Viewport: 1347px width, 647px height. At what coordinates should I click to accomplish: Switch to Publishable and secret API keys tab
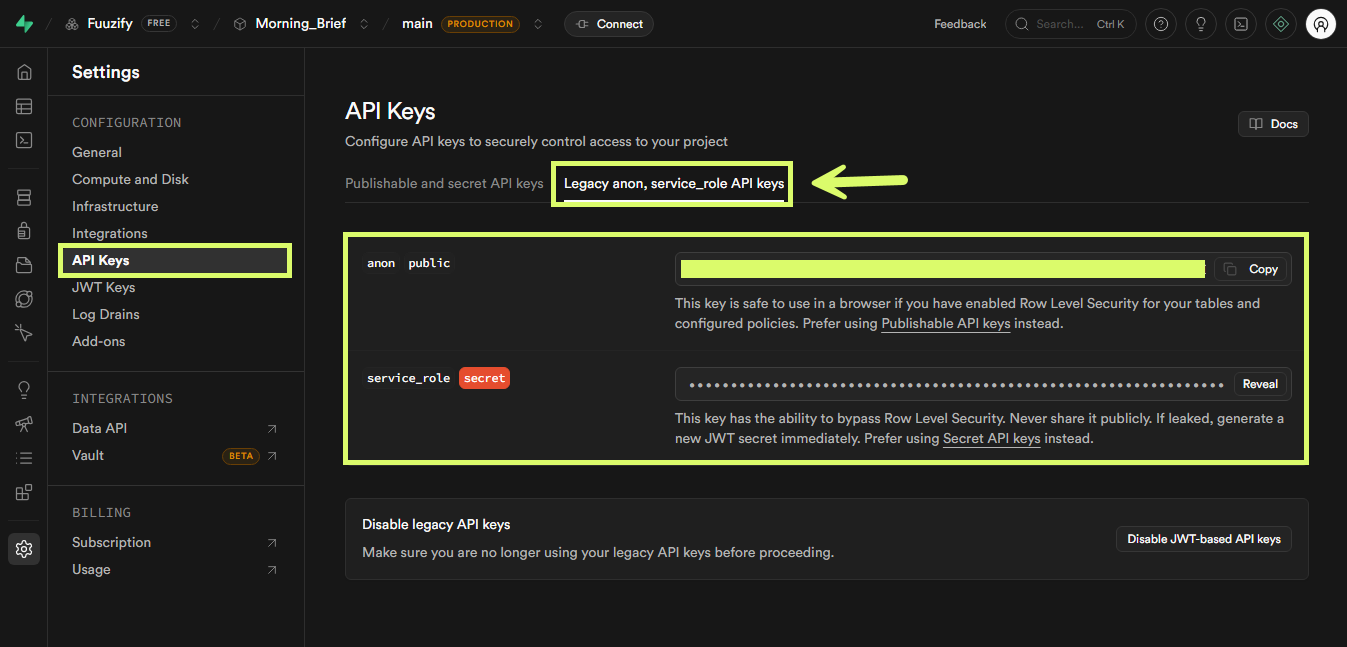[444, 184]
